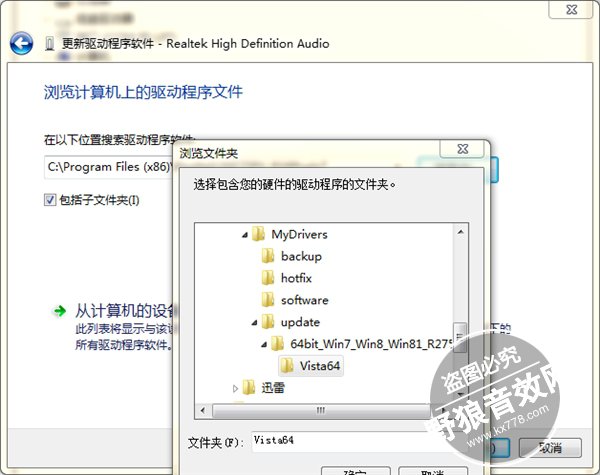Toggle the 包括子文件夹 checkbox

[x=50, y=200]
